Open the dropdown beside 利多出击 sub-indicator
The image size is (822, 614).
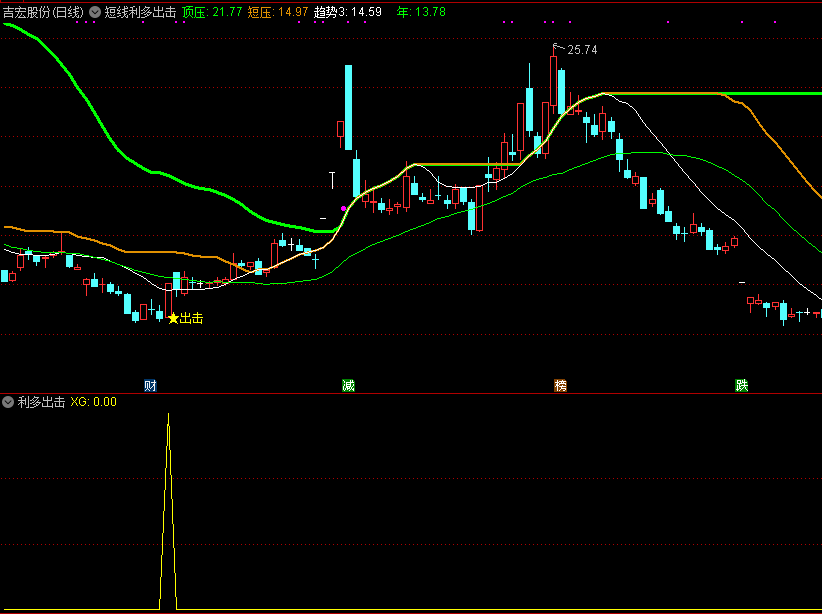tap(8, 402)
